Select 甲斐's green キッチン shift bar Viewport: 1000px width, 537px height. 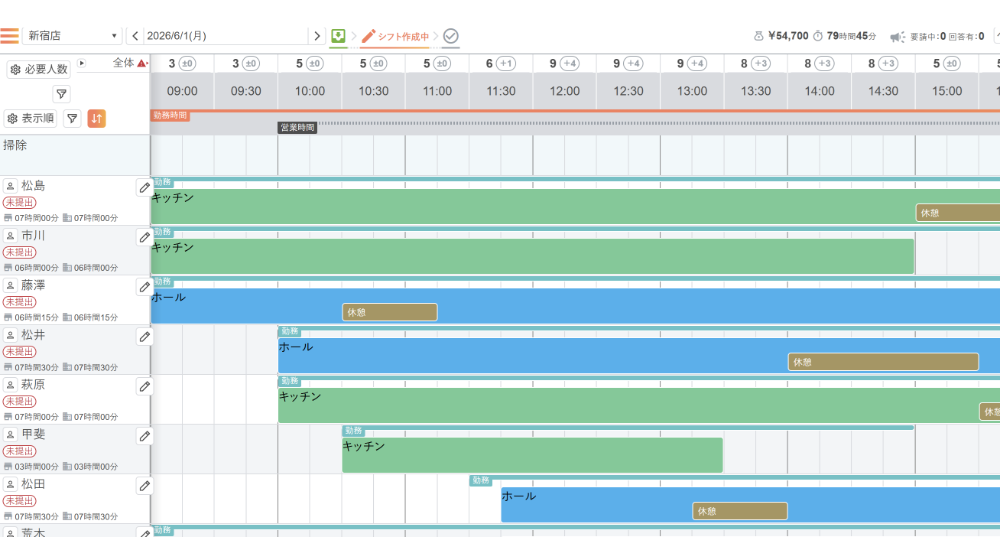[533, 455]
